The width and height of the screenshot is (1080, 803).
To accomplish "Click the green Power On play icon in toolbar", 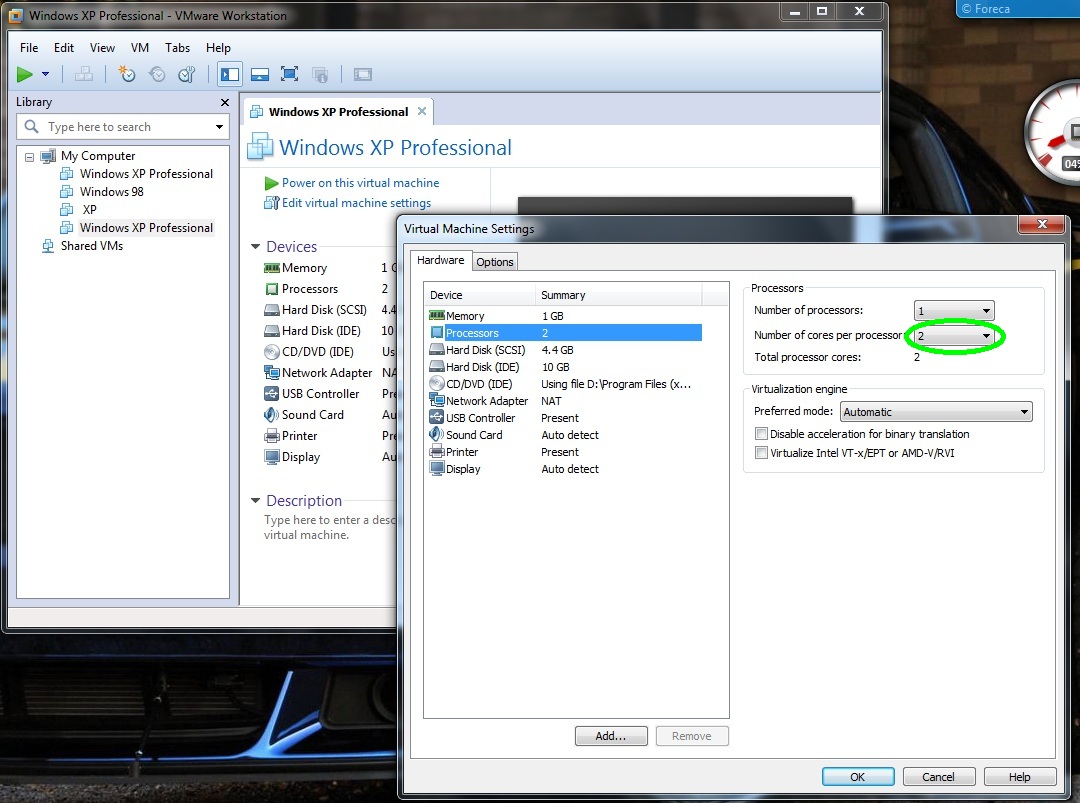I will (25, 74).
